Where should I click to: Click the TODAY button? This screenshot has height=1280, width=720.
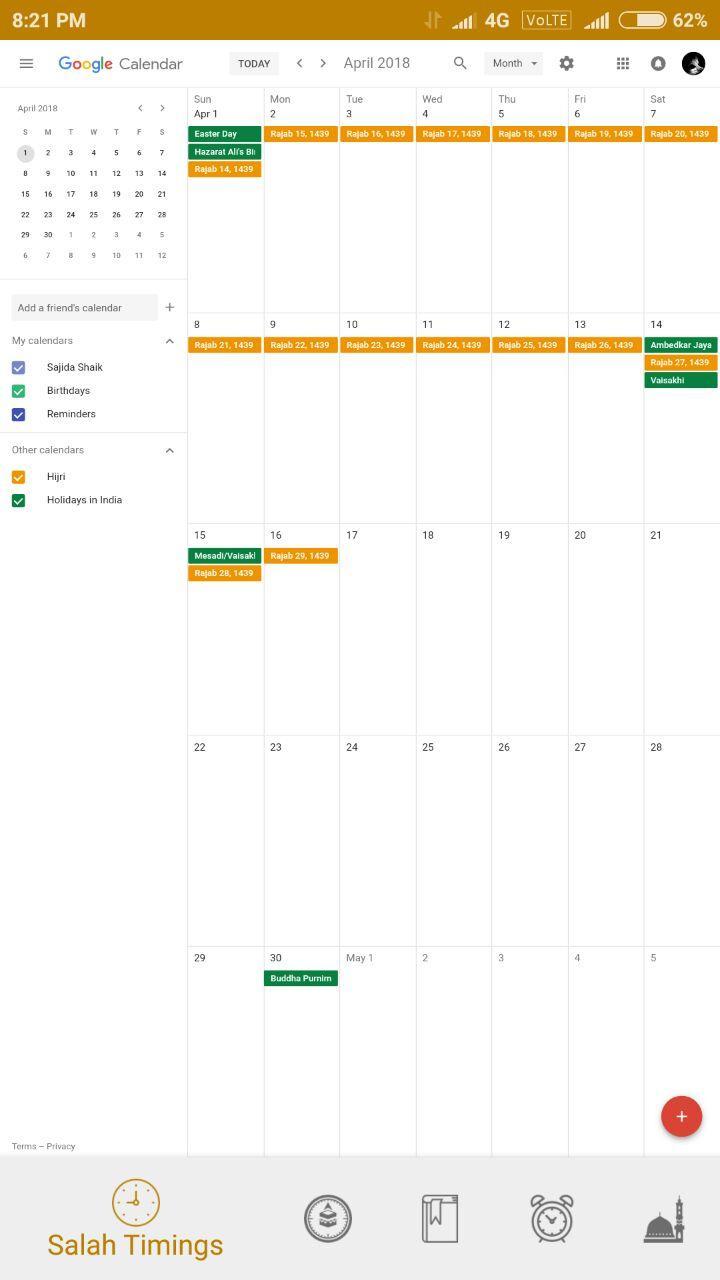point(254,63)
